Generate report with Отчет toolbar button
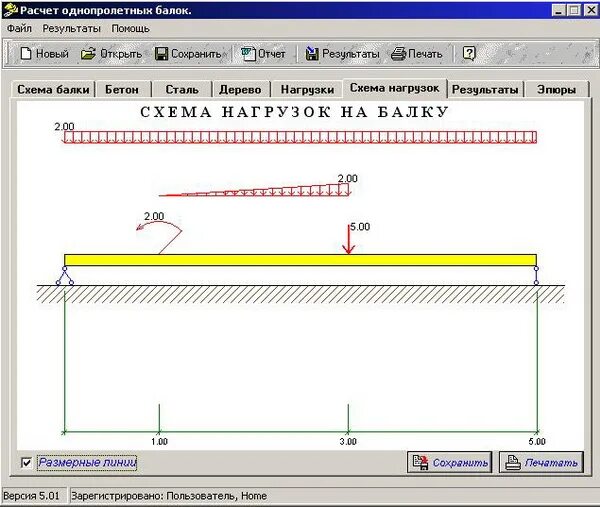Viewport: 600px width, 507px height. (263, 54)
